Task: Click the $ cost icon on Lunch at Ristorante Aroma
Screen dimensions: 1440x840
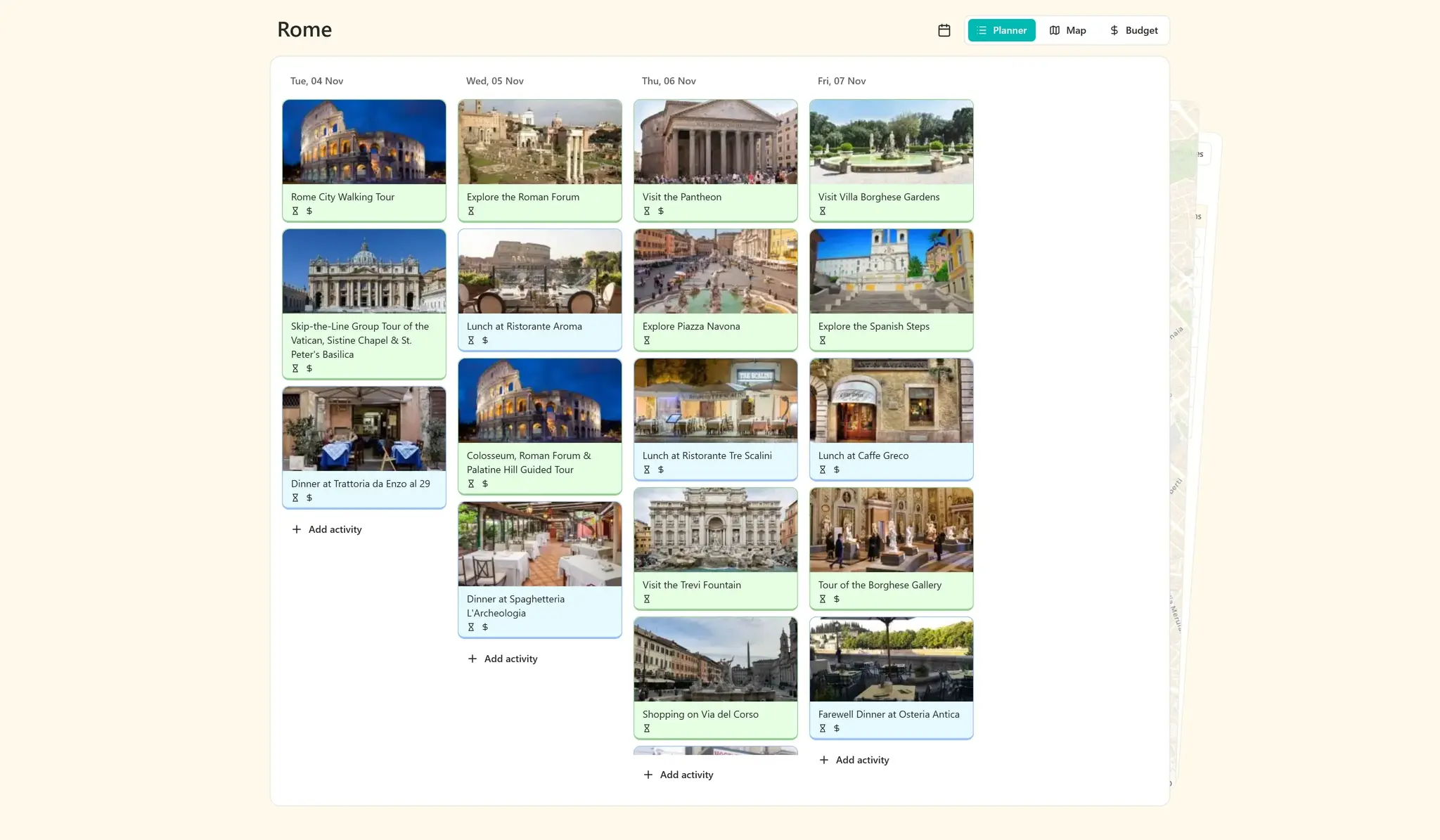Action: pos(484,340)
